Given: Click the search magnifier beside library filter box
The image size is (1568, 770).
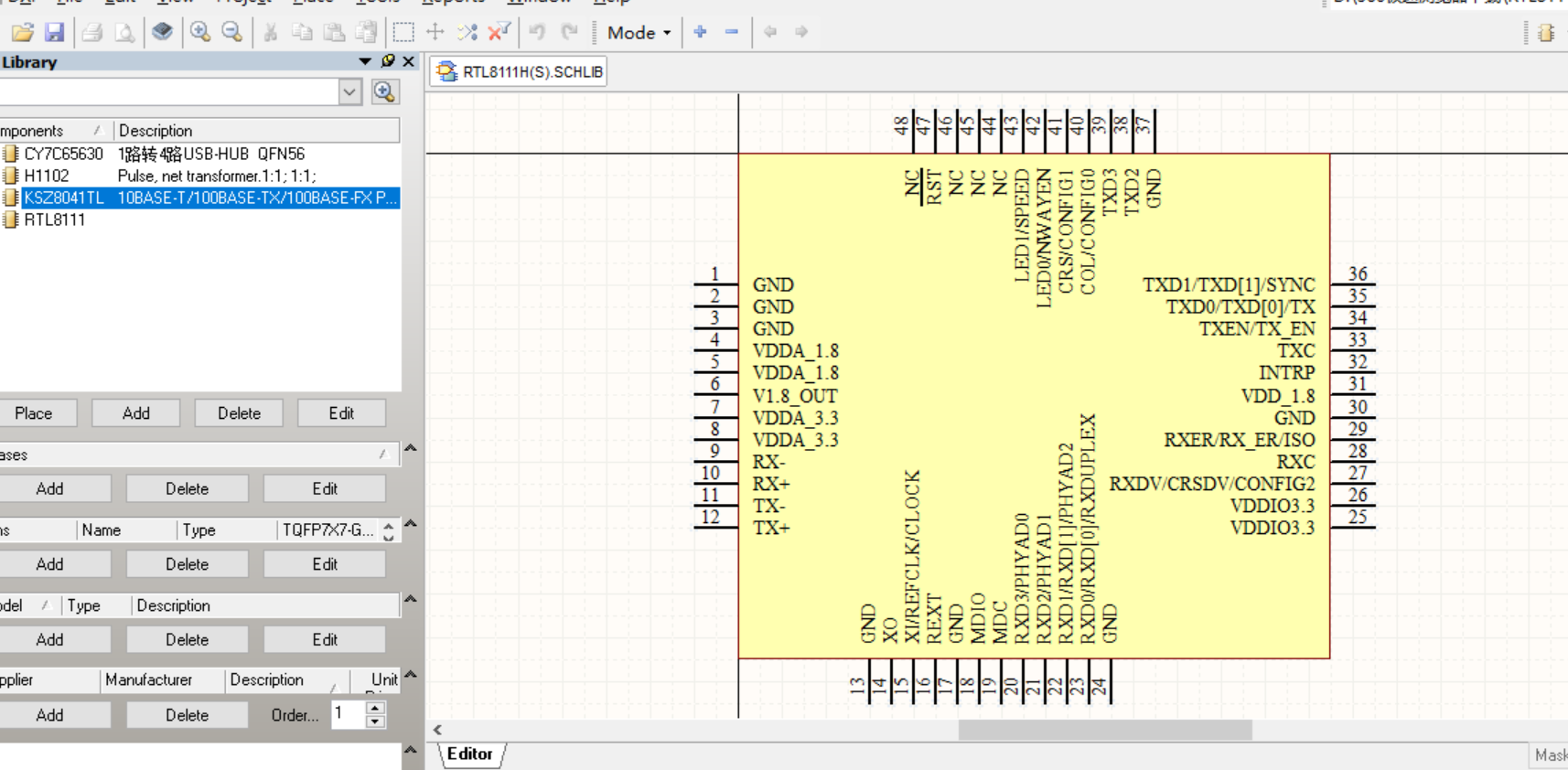Looking at the screenshot, I should 385,91.
